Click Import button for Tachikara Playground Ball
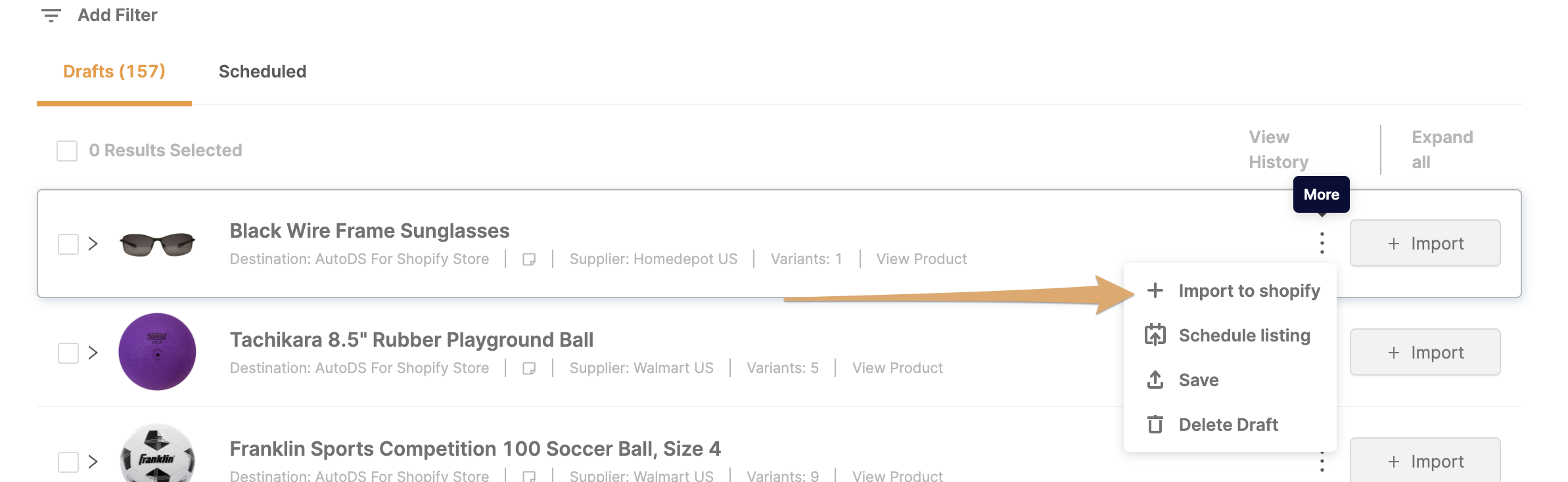 [x=1425, y=353]
